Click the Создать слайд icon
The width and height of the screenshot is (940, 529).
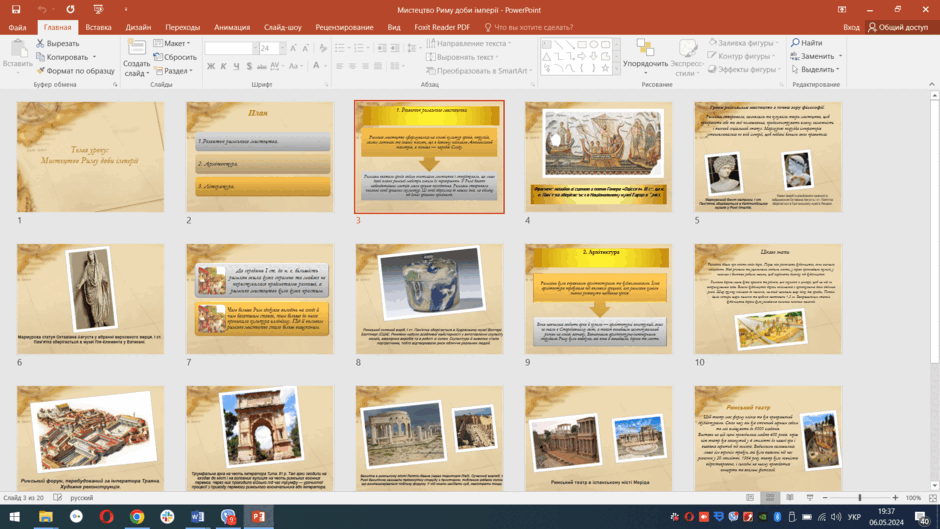point(137,47)
